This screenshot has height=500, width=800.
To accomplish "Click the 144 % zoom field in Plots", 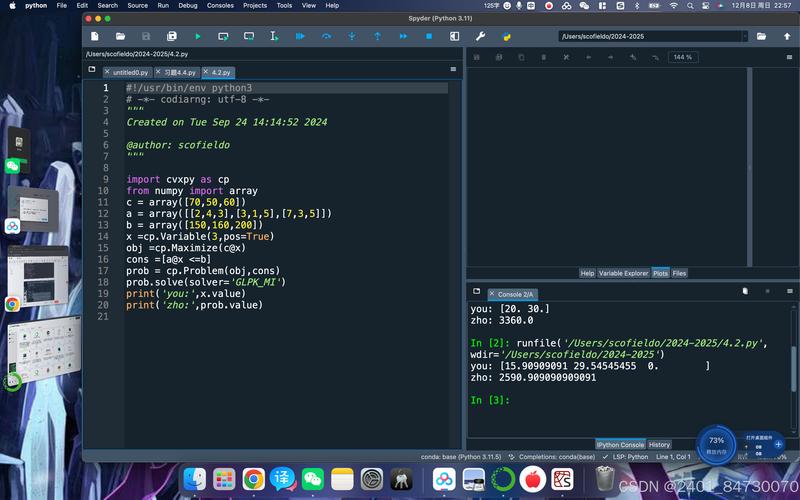I will pos(683,57).
